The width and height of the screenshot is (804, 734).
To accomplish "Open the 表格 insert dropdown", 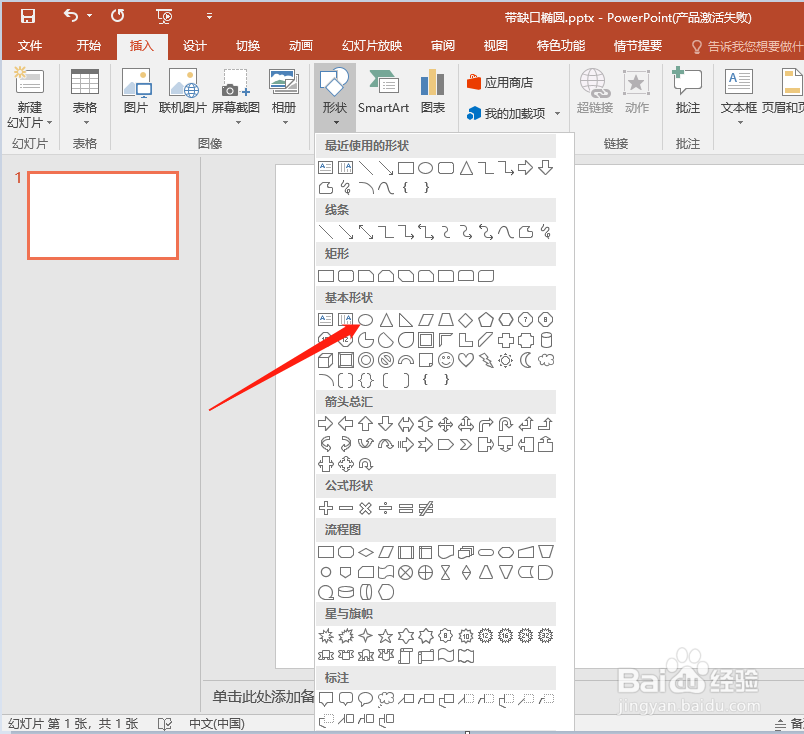I will [85, 97].
